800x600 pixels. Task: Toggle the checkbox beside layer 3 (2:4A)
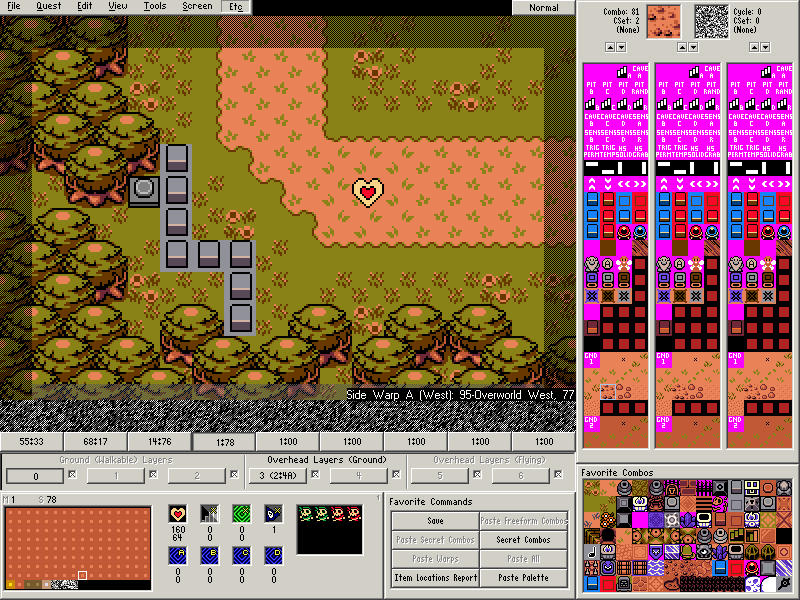click(x=315, y=474)
